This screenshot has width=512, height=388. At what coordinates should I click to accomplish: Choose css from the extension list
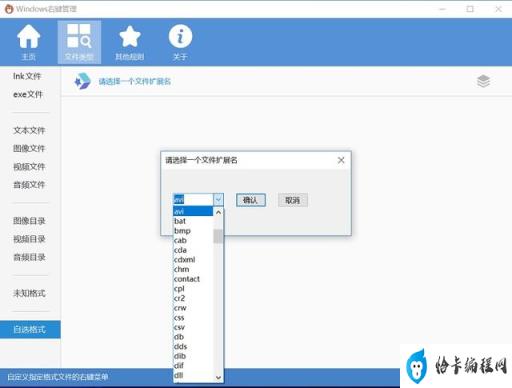tap(193, 318)
